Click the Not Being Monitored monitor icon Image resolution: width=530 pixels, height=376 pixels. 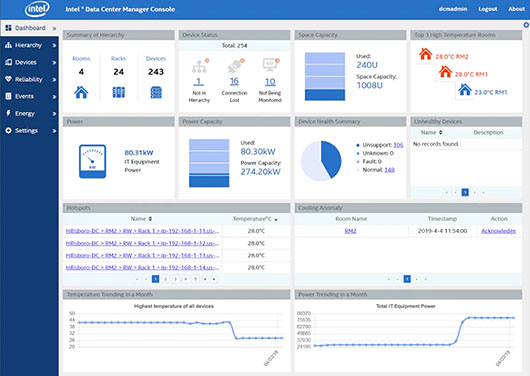[270, 65]
